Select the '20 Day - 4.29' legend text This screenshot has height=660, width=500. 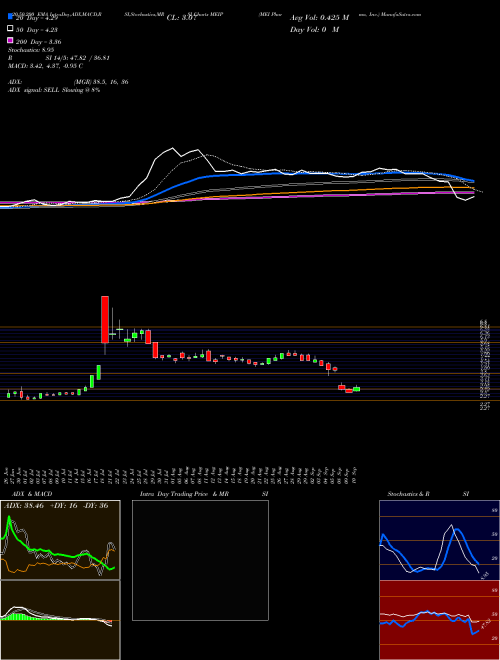coord(39,18)
